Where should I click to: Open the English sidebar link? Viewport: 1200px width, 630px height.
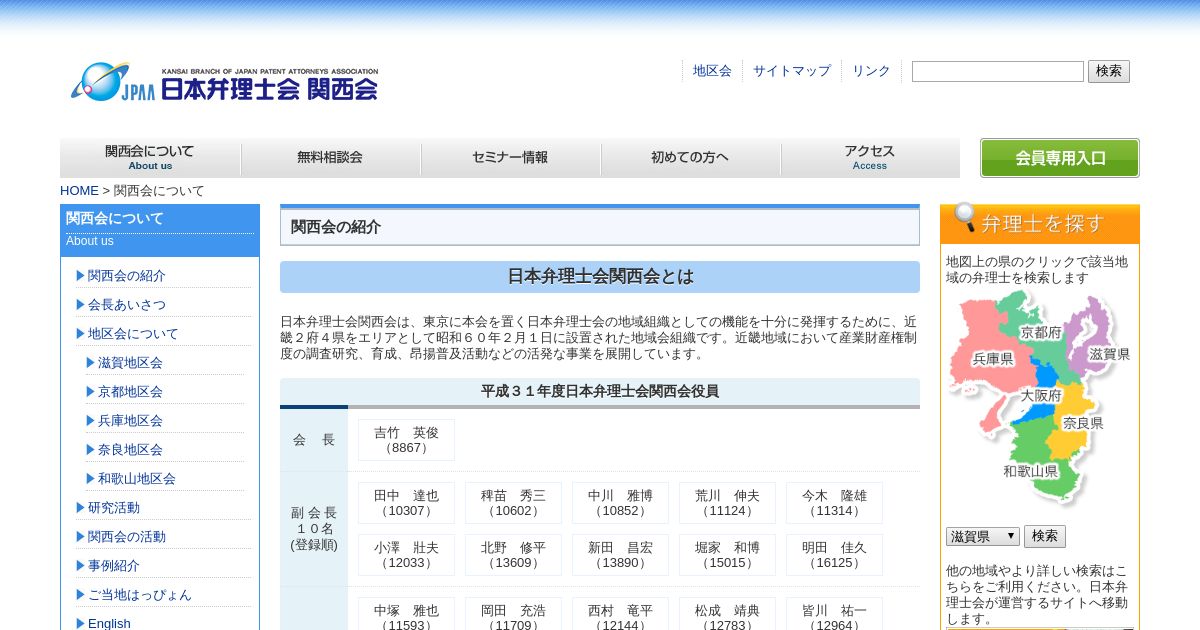point(109,623)
